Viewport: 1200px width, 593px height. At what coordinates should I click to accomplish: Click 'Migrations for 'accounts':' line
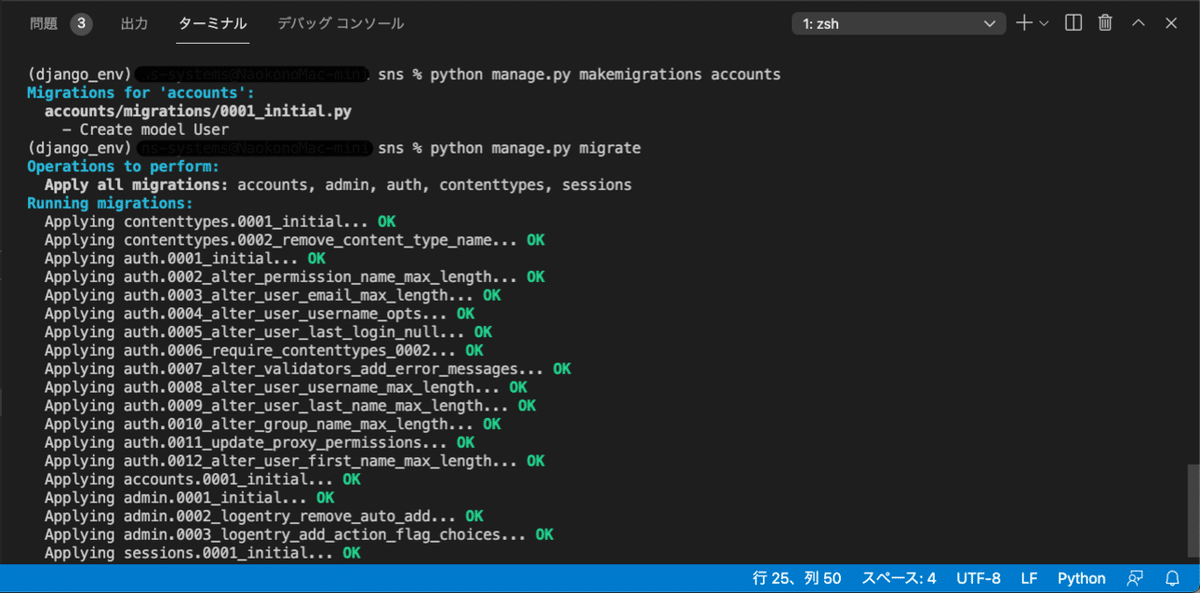141,93
